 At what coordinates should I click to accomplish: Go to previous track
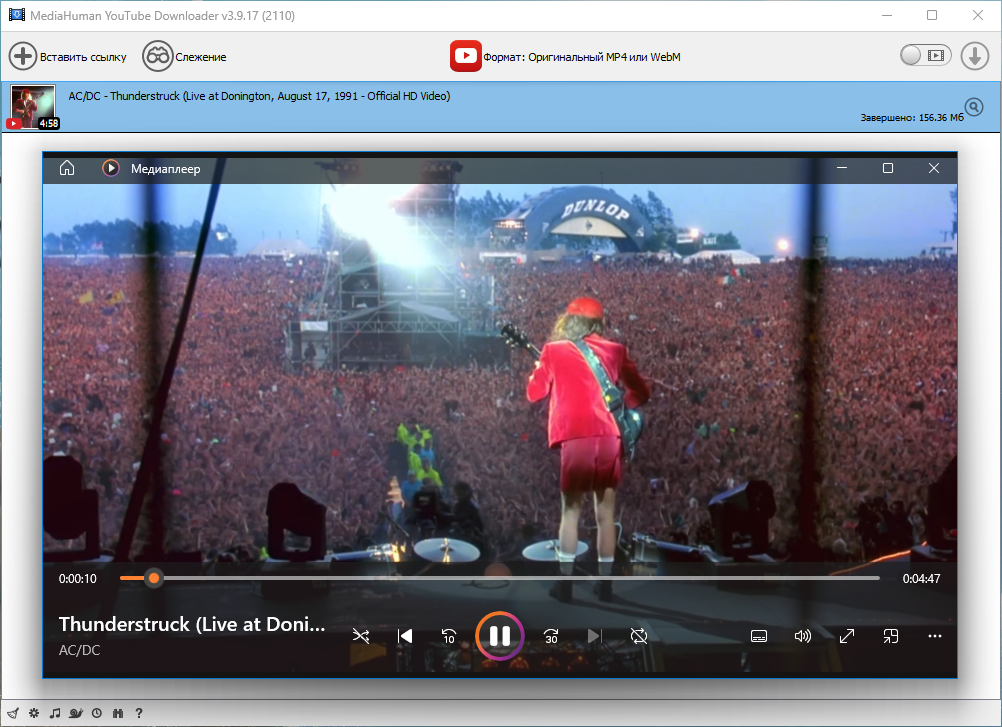[x=405, y=636]
